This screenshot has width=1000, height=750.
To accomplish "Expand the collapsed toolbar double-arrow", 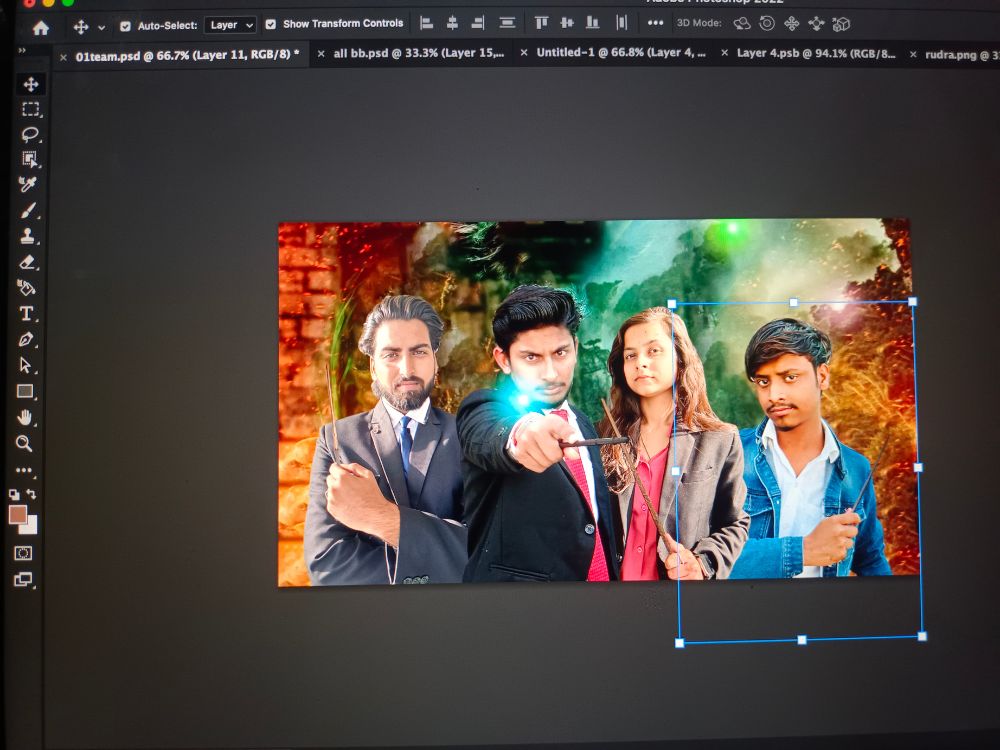I will click(x=22, y=50).
